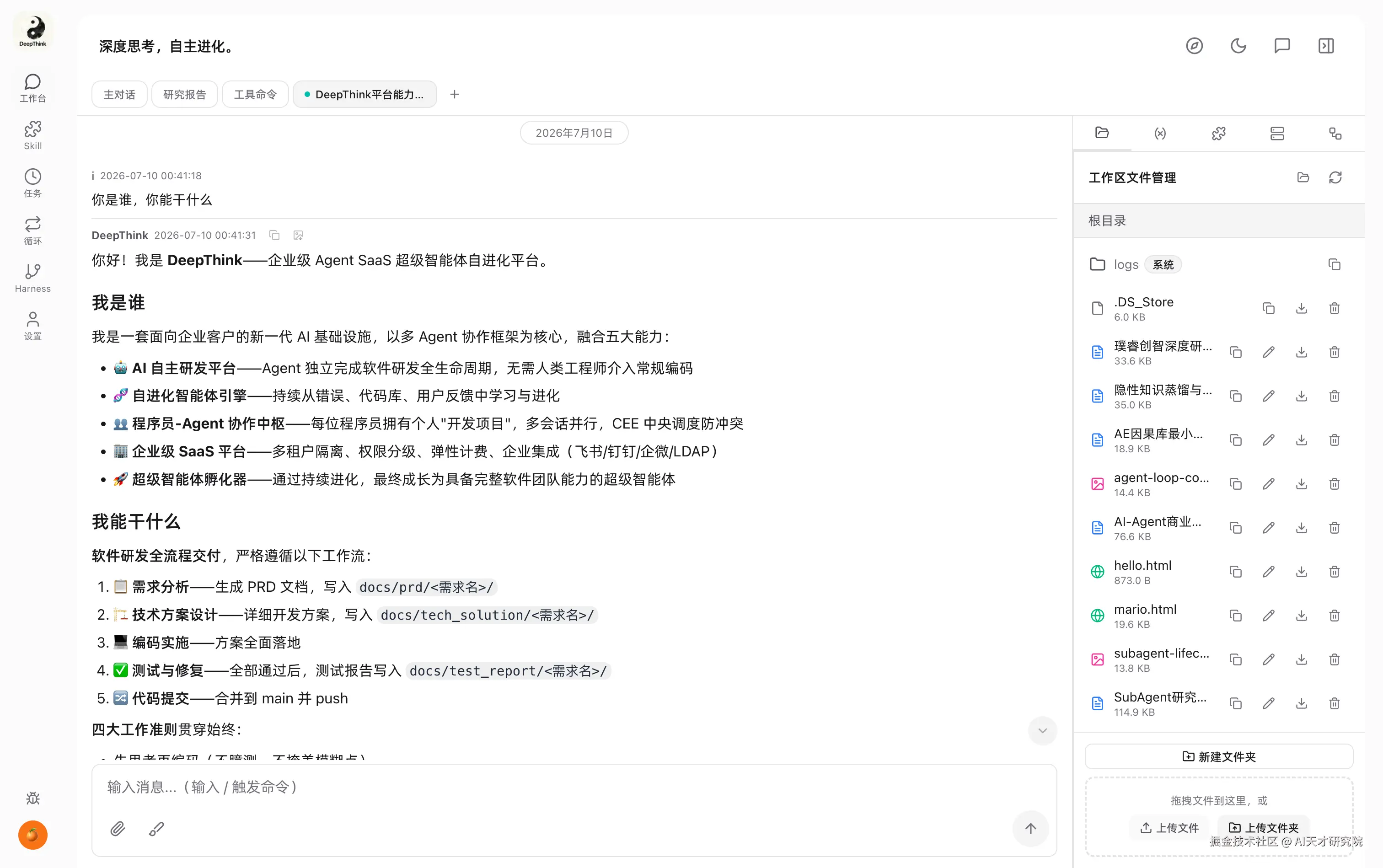Copy the DeepThink reply message
The height and width of the screenshot is (868, 1383).
point(274,236)
